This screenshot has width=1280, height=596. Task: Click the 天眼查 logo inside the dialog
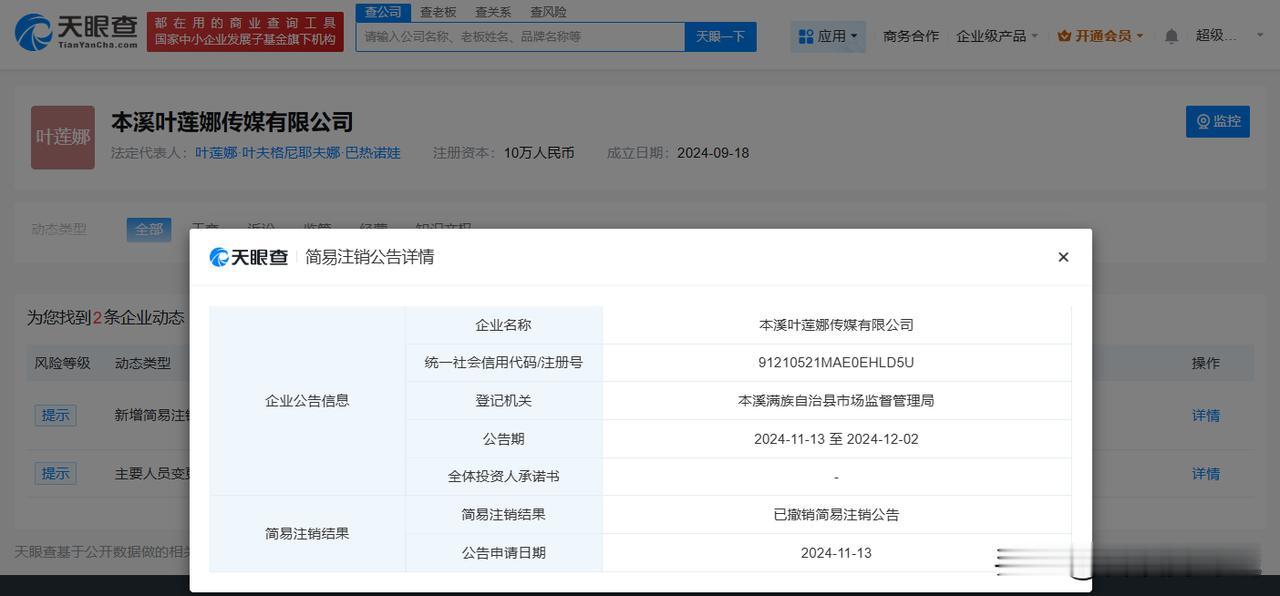[249, 257]
